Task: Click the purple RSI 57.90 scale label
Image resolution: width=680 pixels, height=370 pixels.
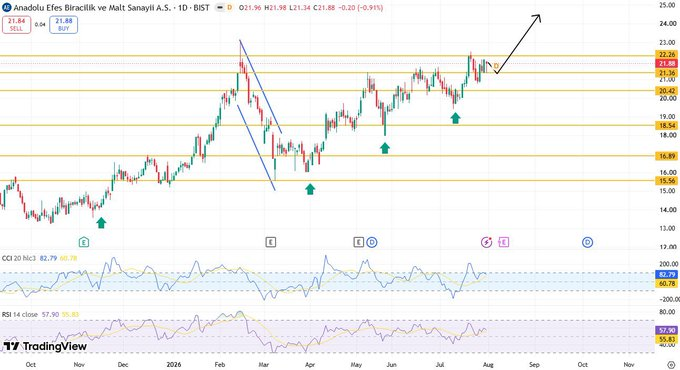Action: [x=667, y=331]
